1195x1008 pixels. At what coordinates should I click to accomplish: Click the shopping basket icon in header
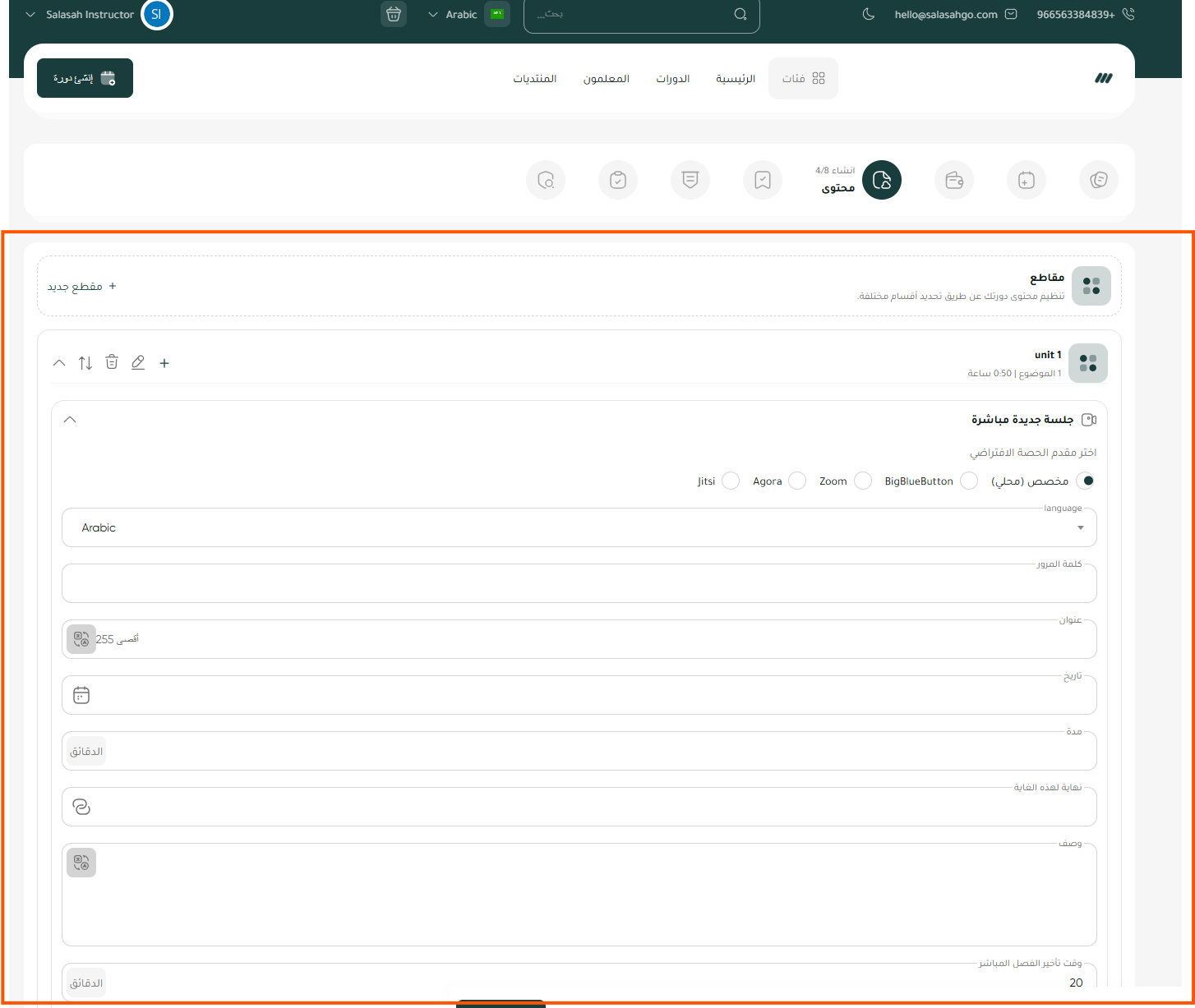point(394,14)
